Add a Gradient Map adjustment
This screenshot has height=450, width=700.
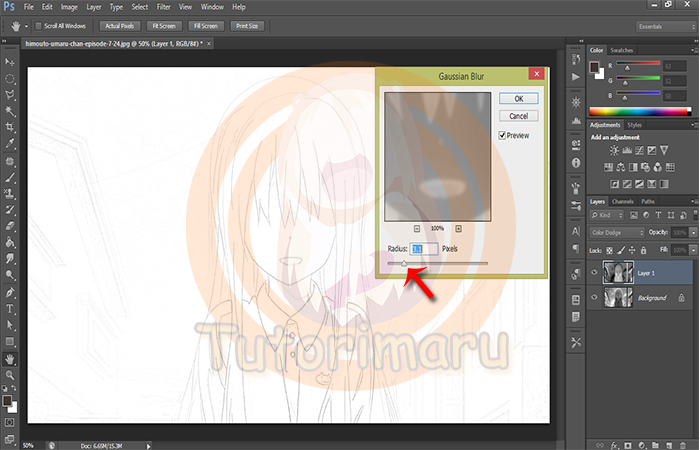[664, 184]
